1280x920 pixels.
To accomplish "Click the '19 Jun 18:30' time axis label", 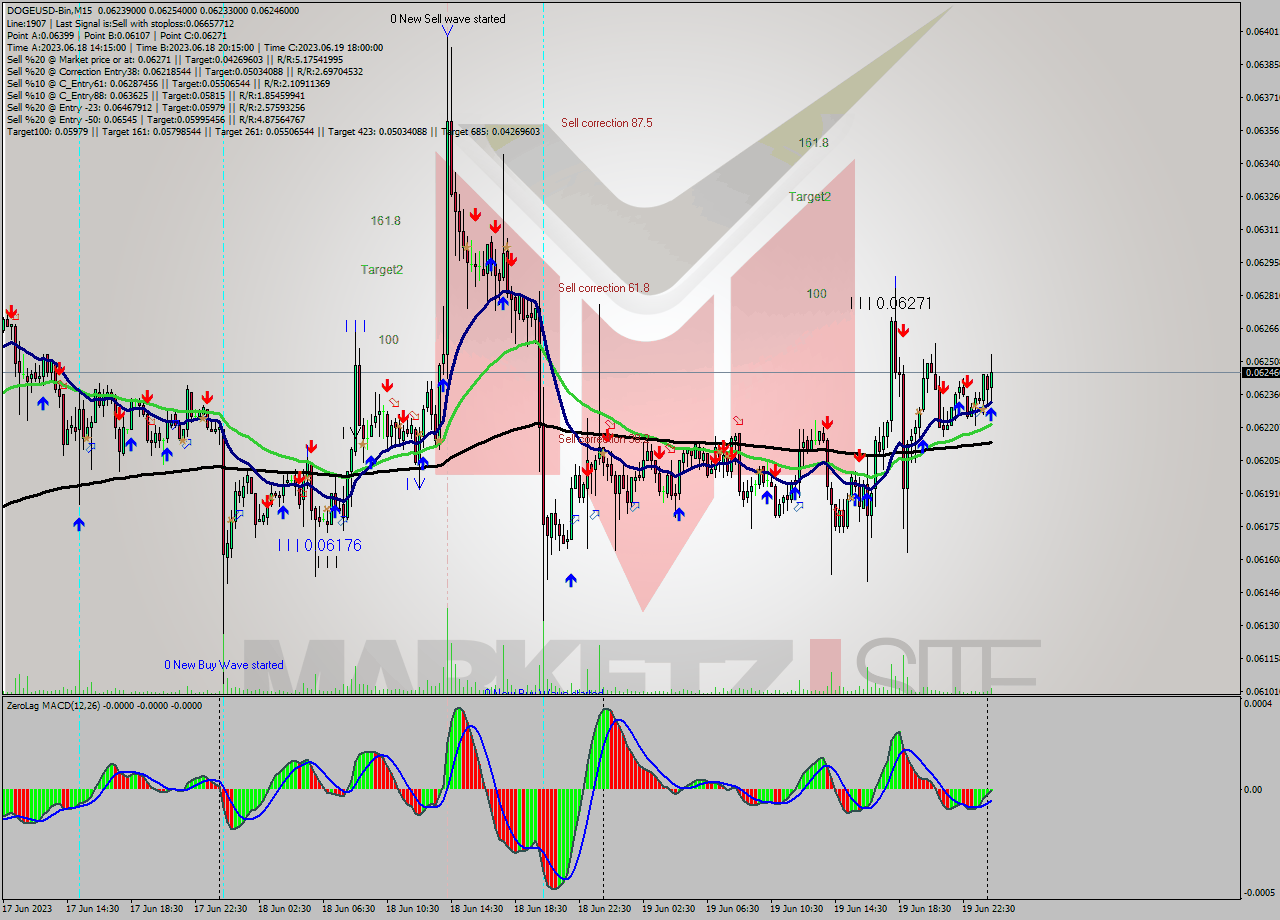I will (925, 909).
